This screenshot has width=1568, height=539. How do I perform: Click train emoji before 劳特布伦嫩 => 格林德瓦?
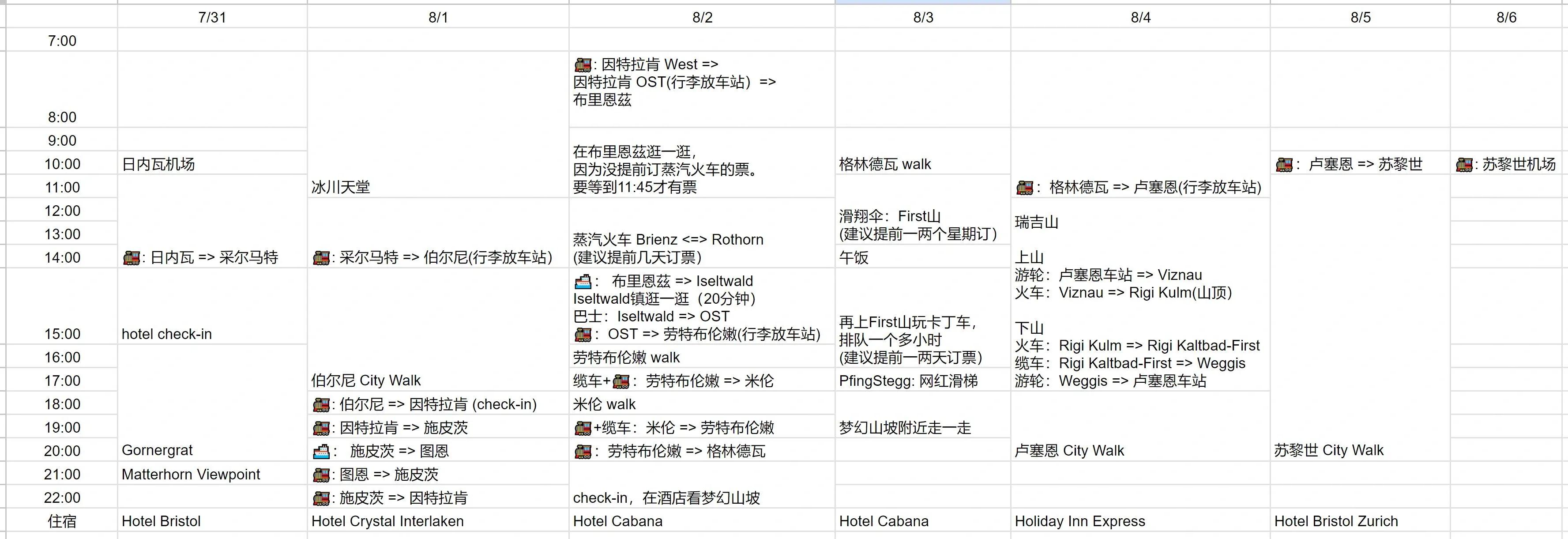(583, 452)
